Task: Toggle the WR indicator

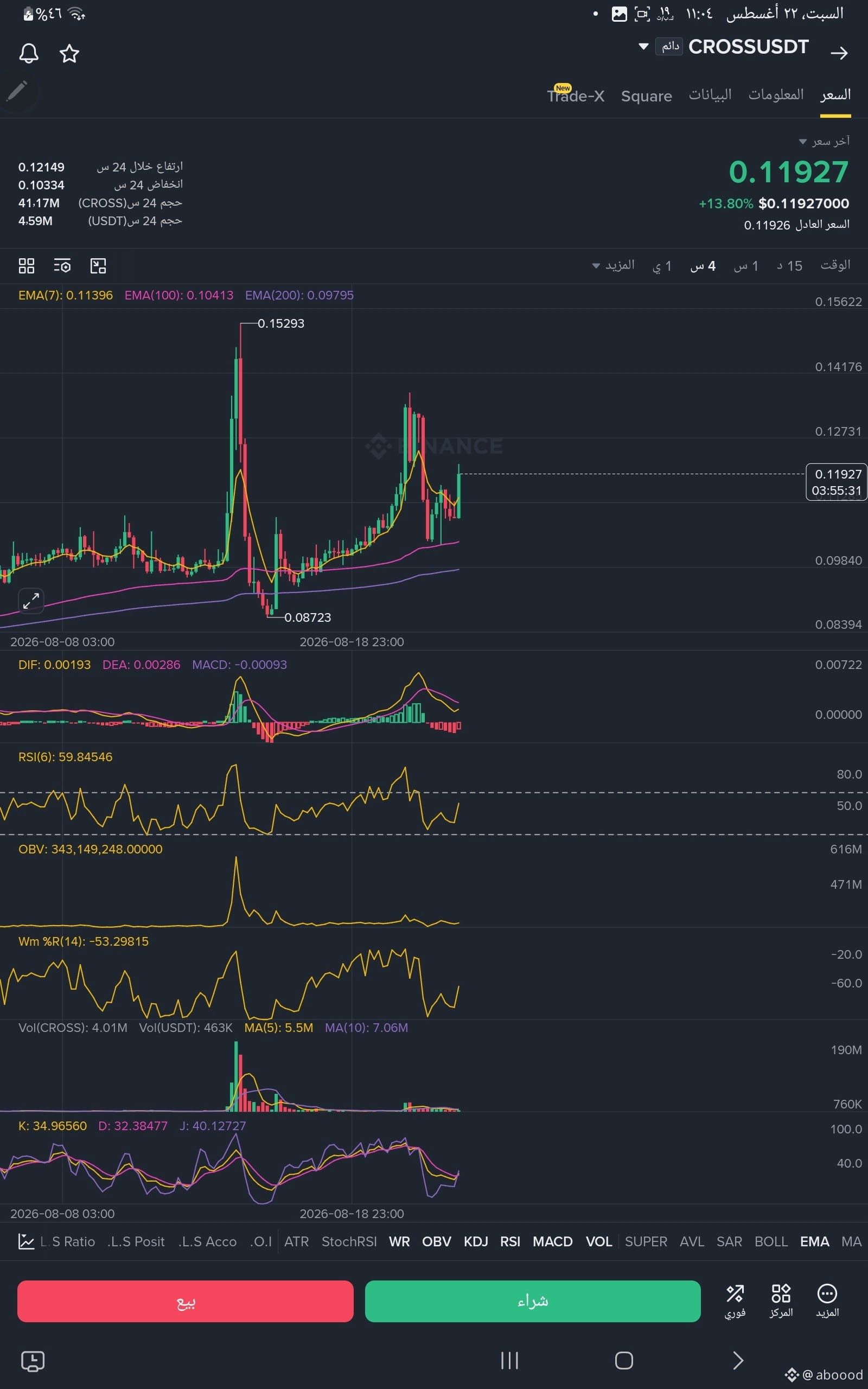Action: [x=400, y=1241]
